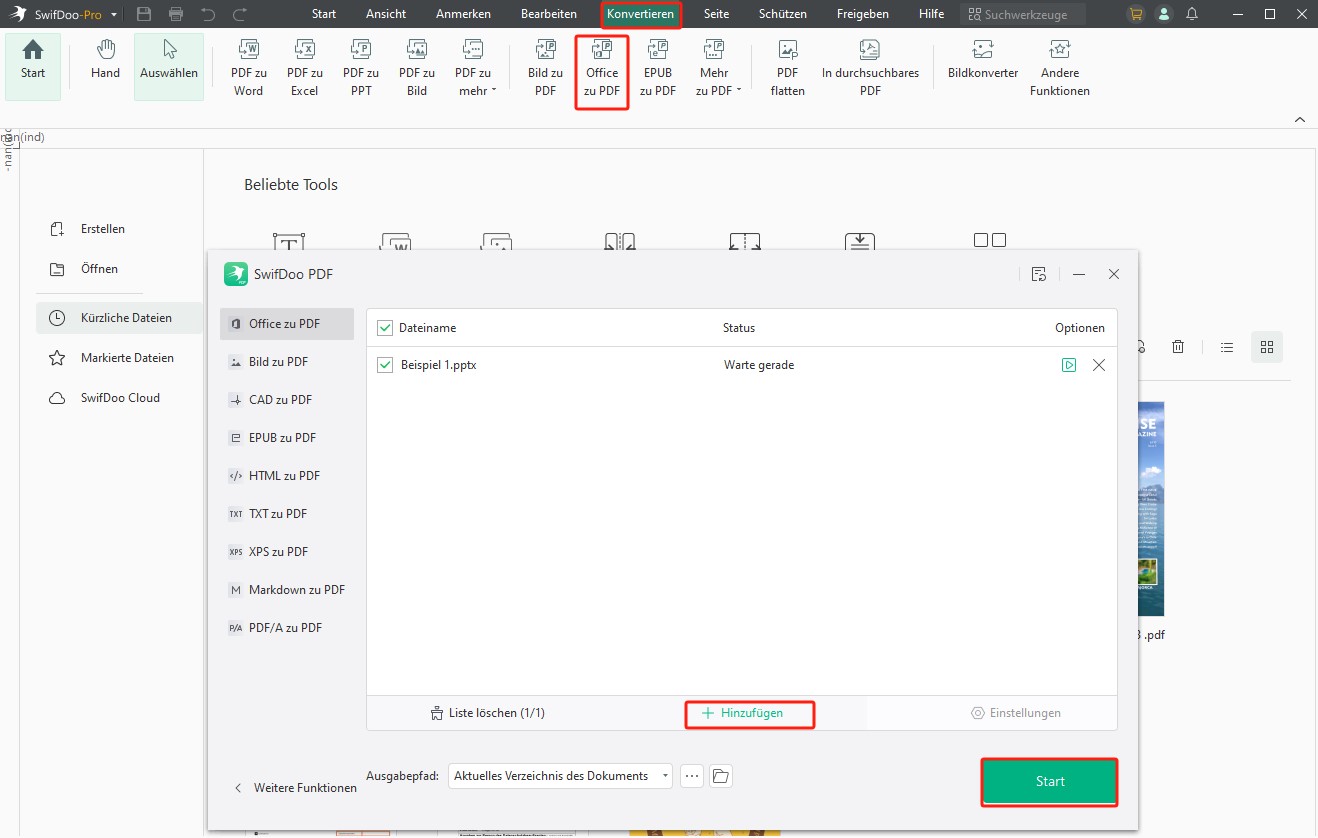Open the user account icon
This screenshot has width=1318, height=838.
tap(1164, 14)
